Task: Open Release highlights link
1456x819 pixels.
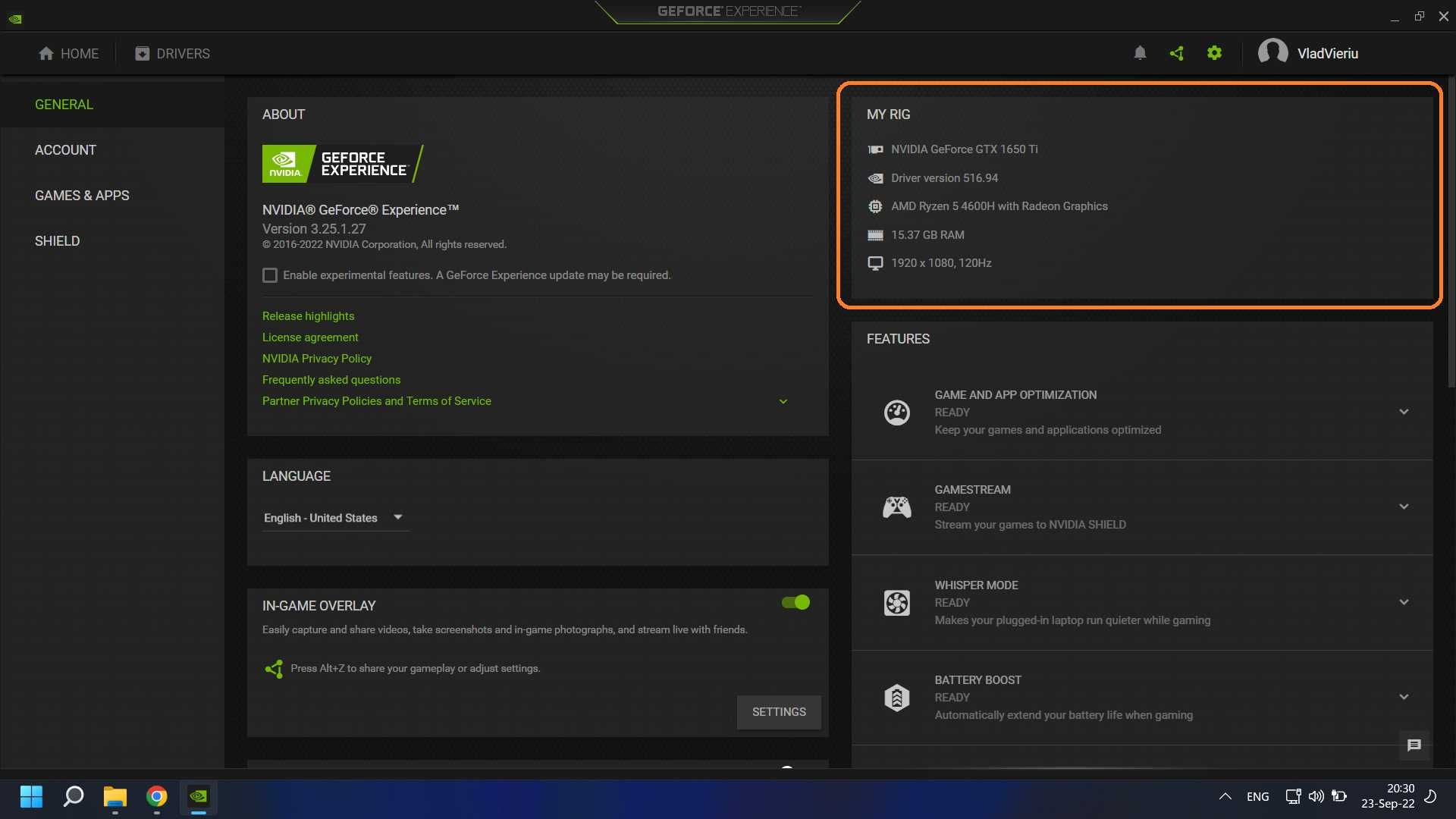Action: click(308, 316)
